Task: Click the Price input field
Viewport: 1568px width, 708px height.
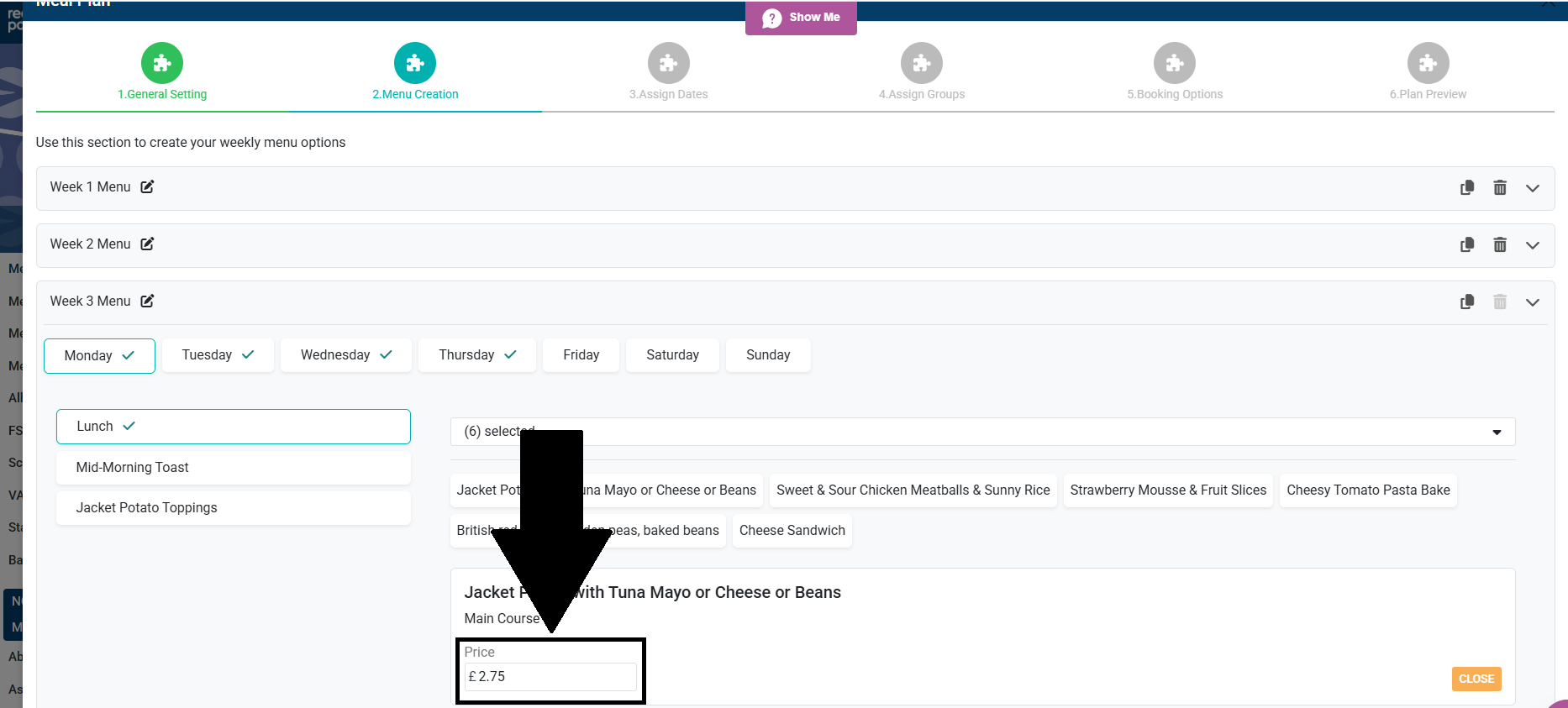Action: point(550,676)
